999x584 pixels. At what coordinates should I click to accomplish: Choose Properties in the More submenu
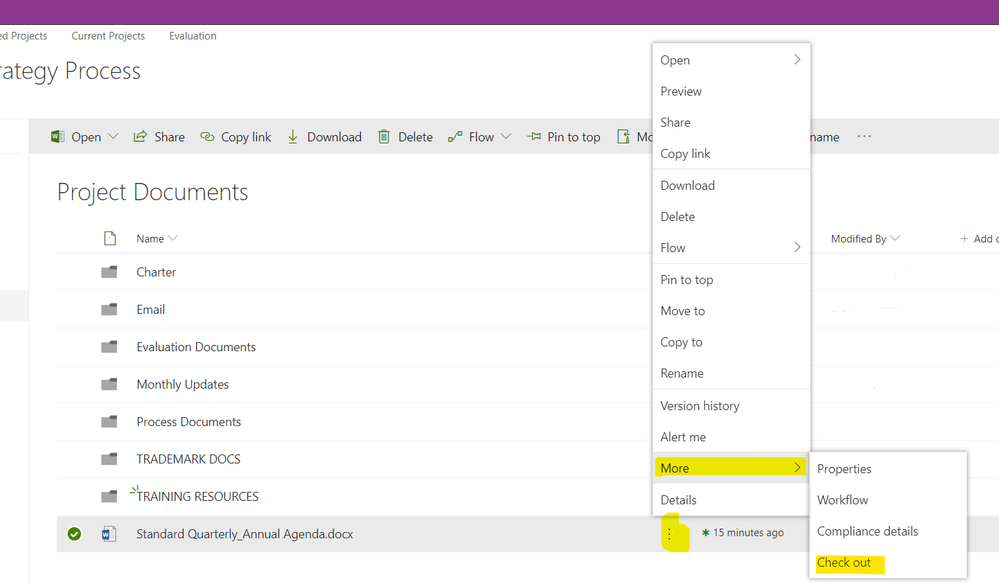pyautogui.click(x=844, y=469)
